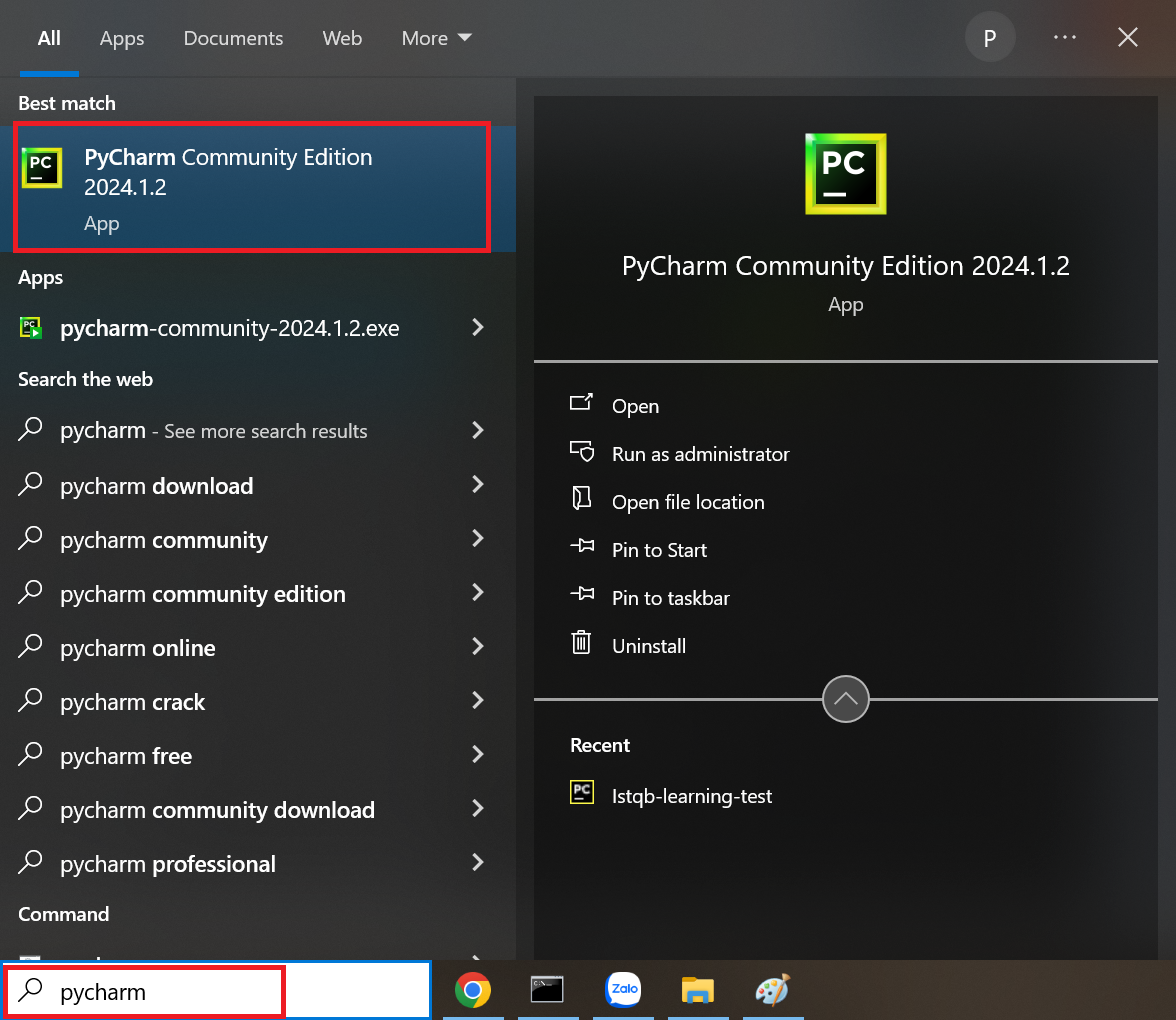Switch to the Apps search tab
The height and width of the screenshot is (1020, 1176).
(x=122, y=38)
